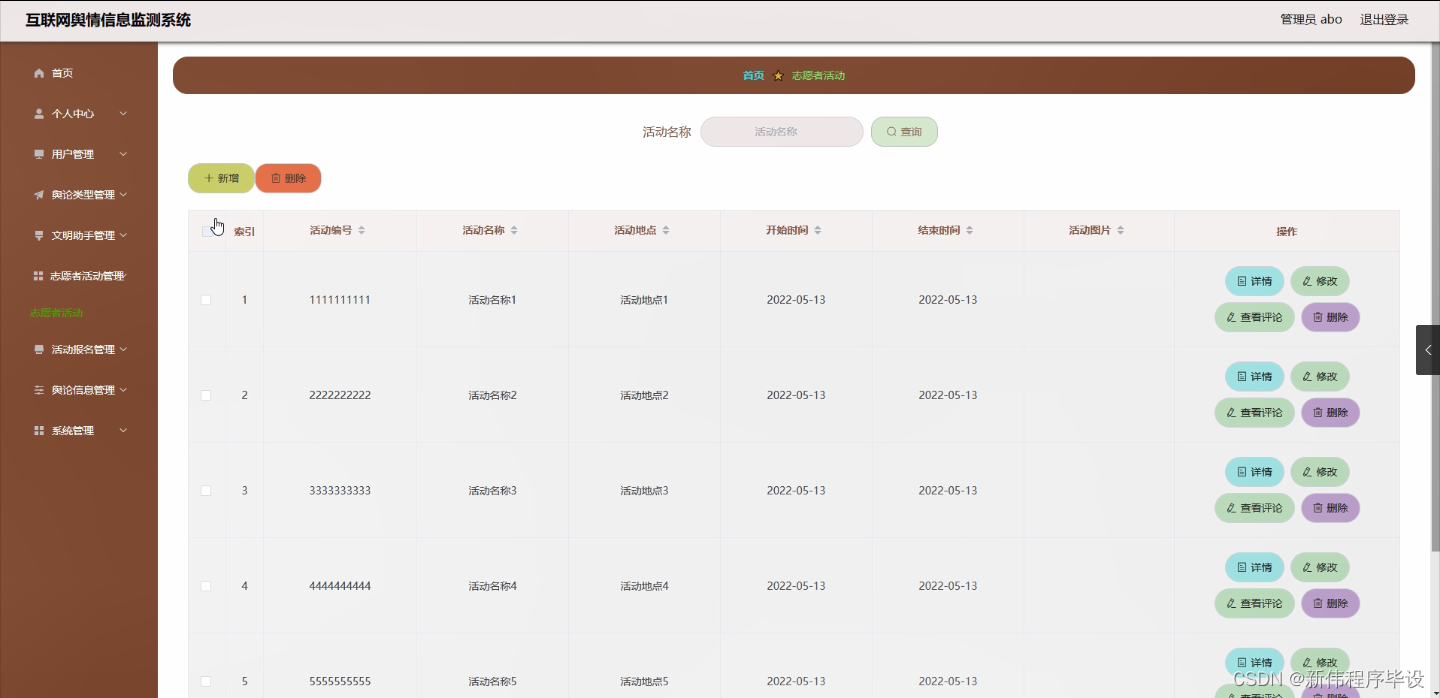Check the row 3 checkbox for 活动名称3
Image resolution: width=1440 pixels, height=698 pixels.
coord(206,491)
